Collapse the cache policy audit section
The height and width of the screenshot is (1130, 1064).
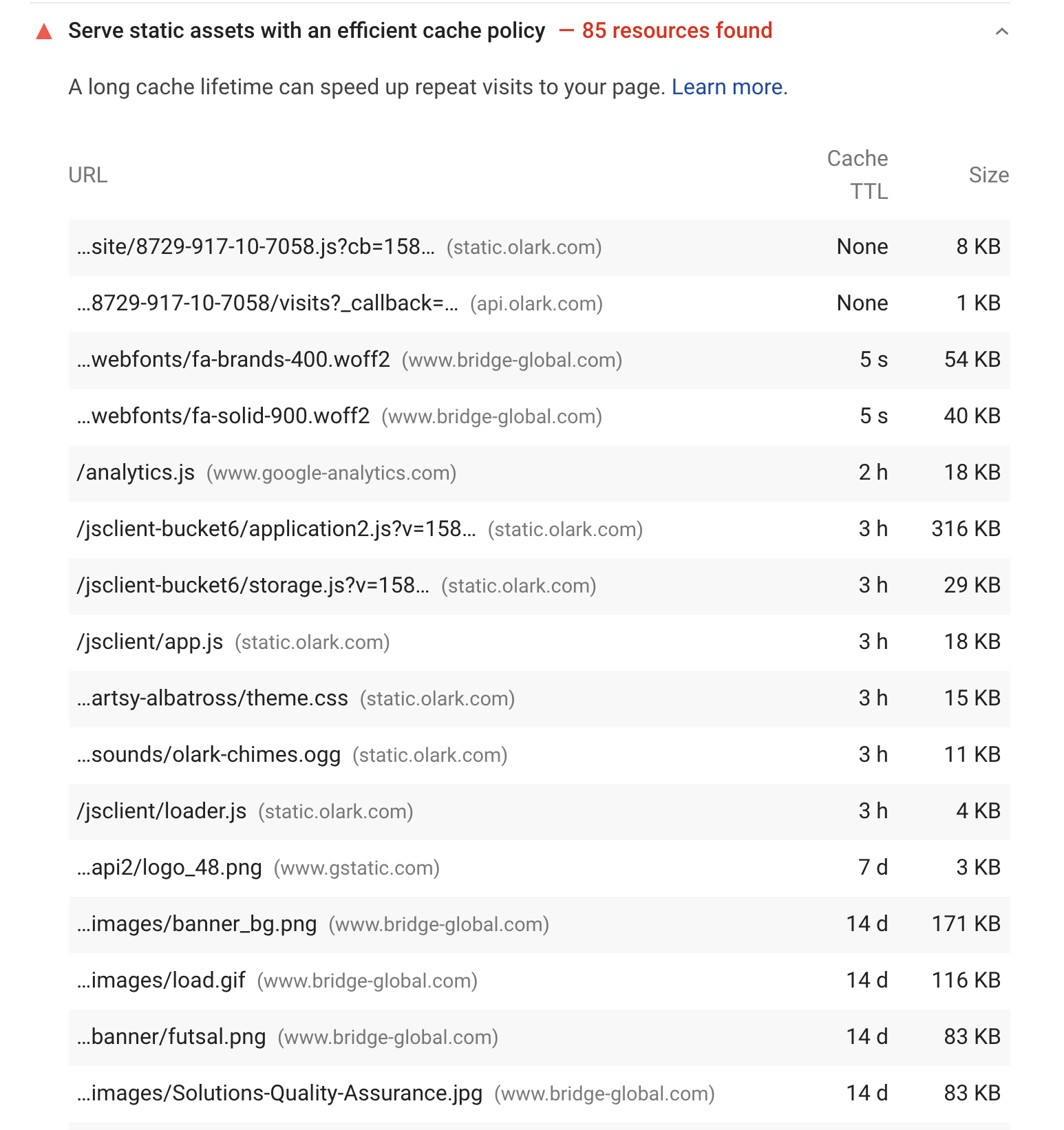pyautogui.click(x=1002, y=31)
